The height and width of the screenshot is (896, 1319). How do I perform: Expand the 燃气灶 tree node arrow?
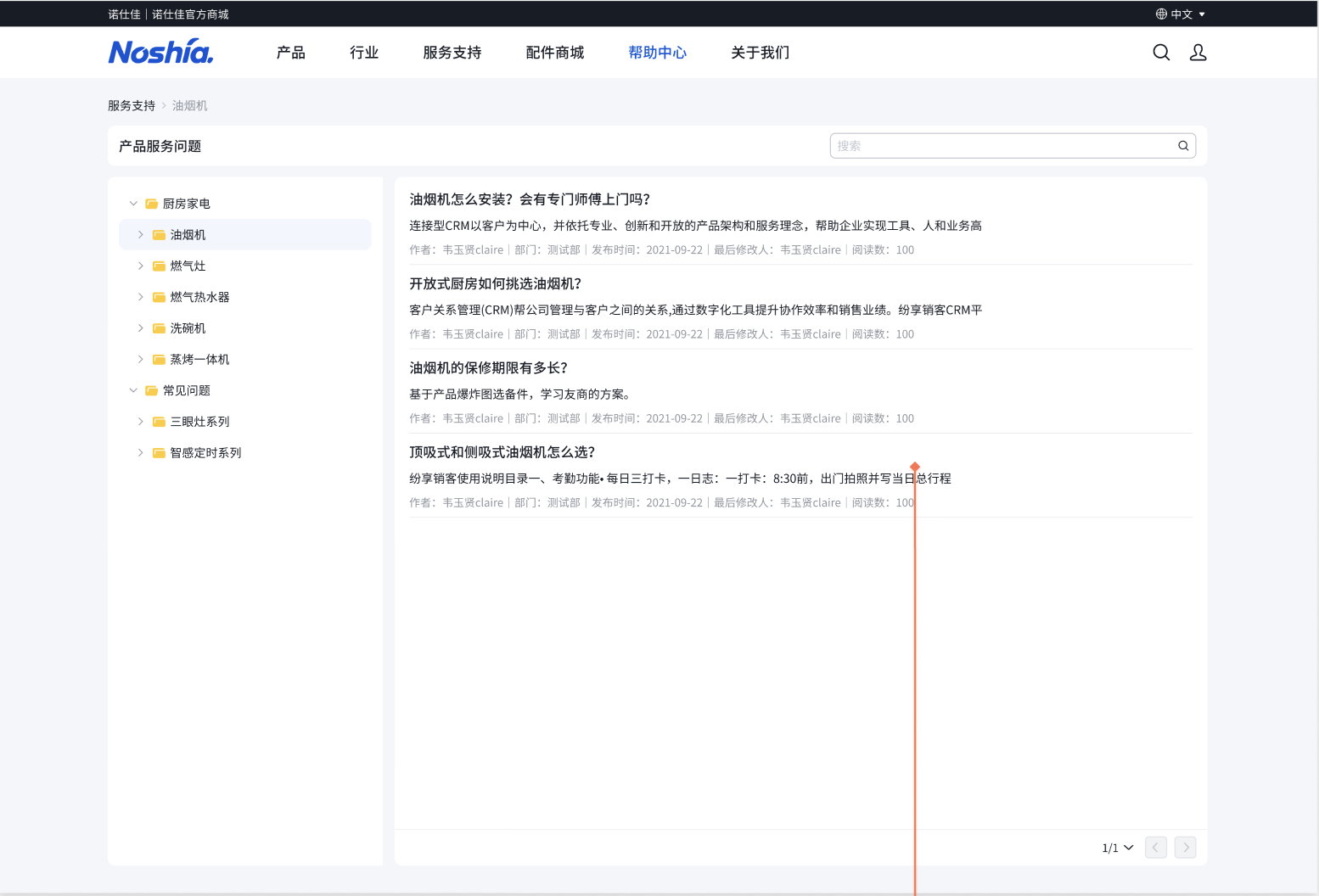(141, 266)
